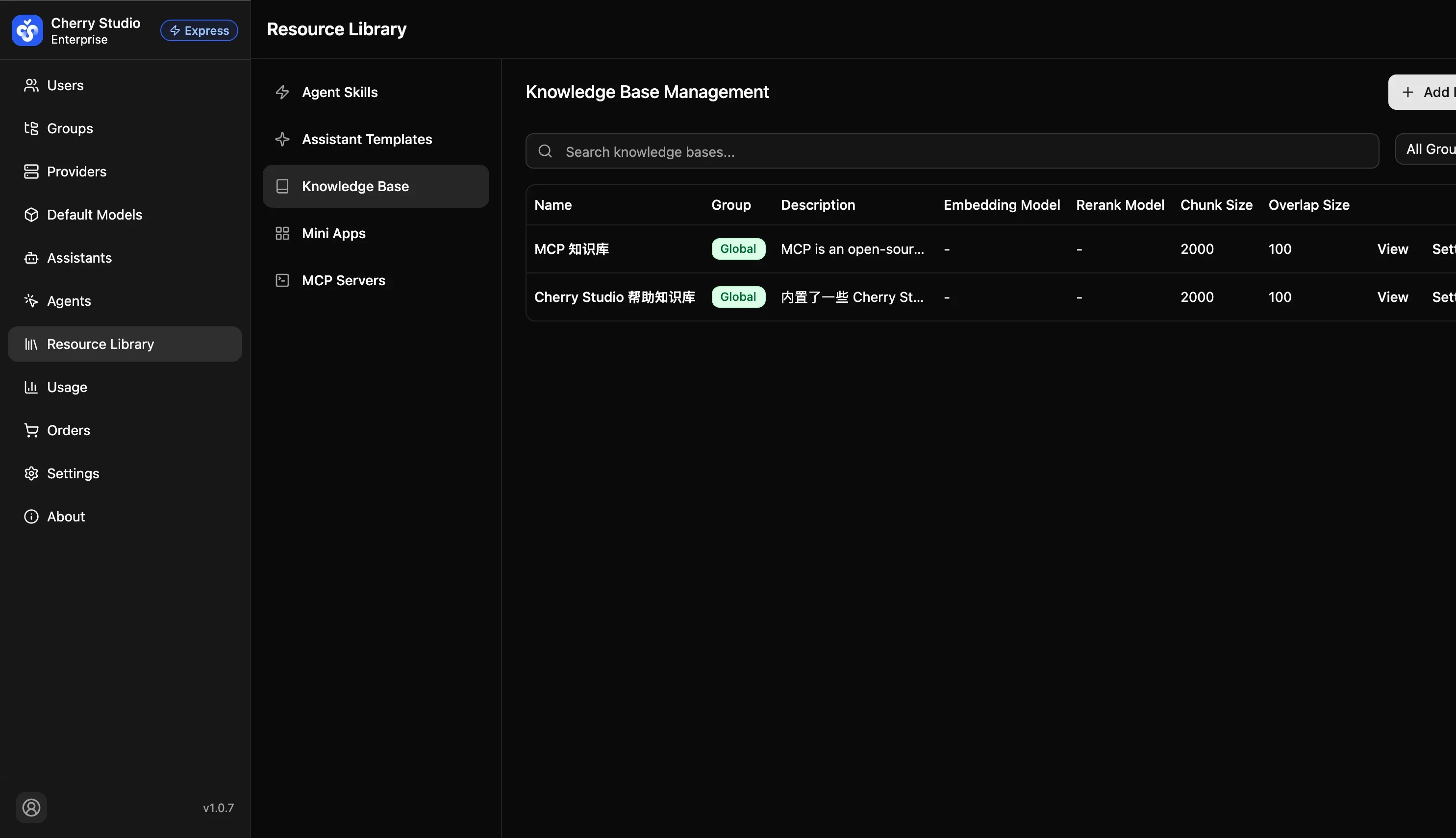This screenshot has width=1456, height=838.
Task: Click the MCP is an open-sour... description
Action: (x=852, y=249)
